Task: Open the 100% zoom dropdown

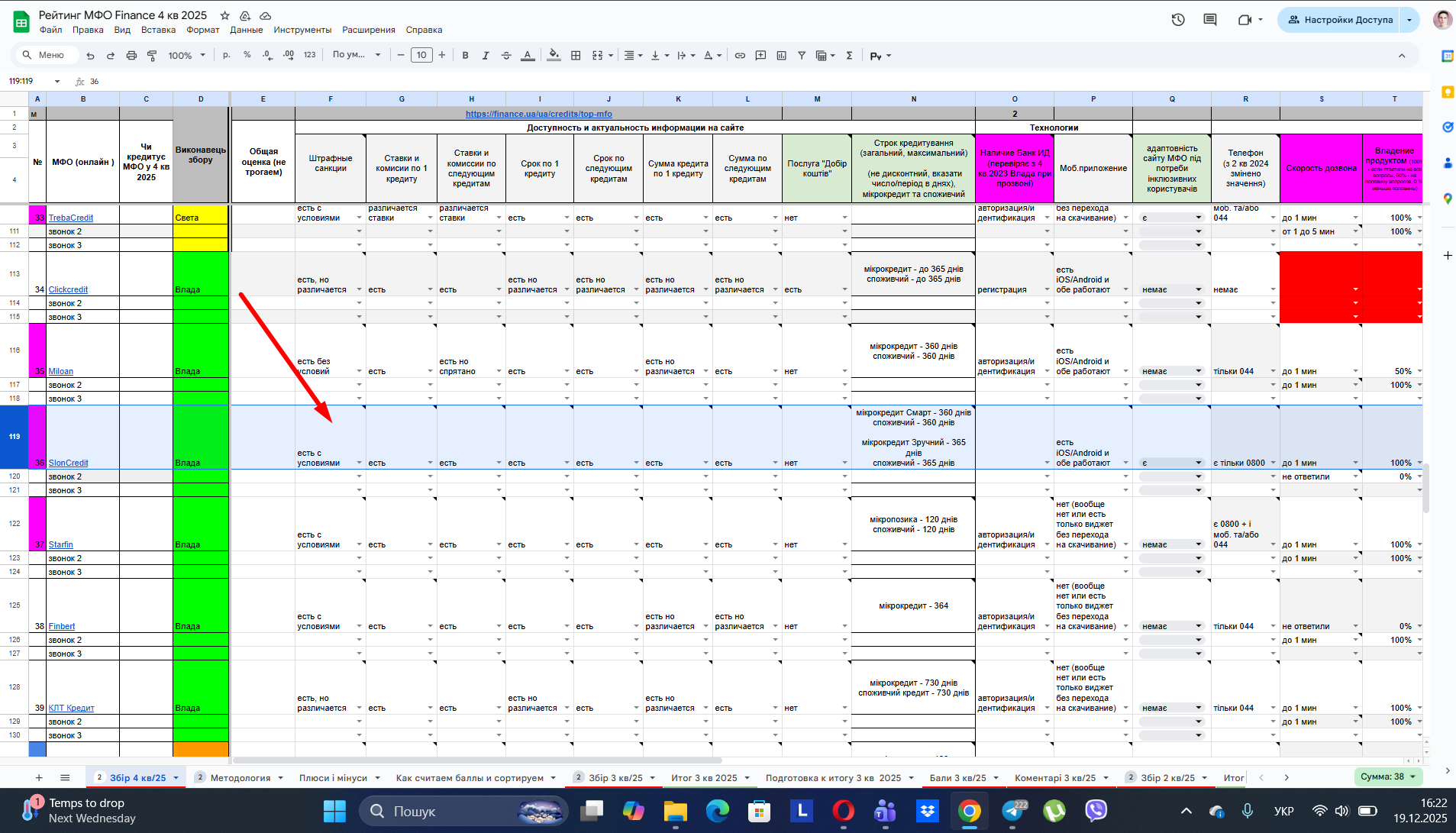Action: click(x=186, y=55)
